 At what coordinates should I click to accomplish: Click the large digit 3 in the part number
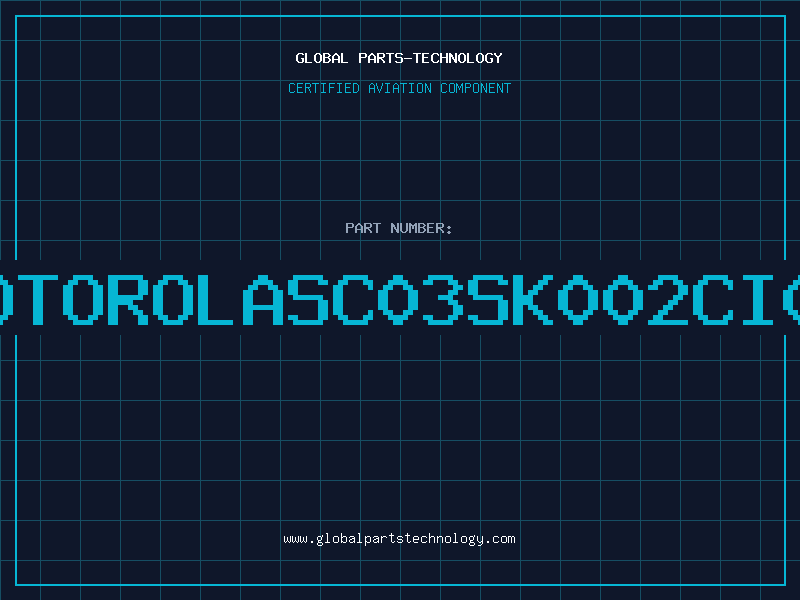click(443, 299)
